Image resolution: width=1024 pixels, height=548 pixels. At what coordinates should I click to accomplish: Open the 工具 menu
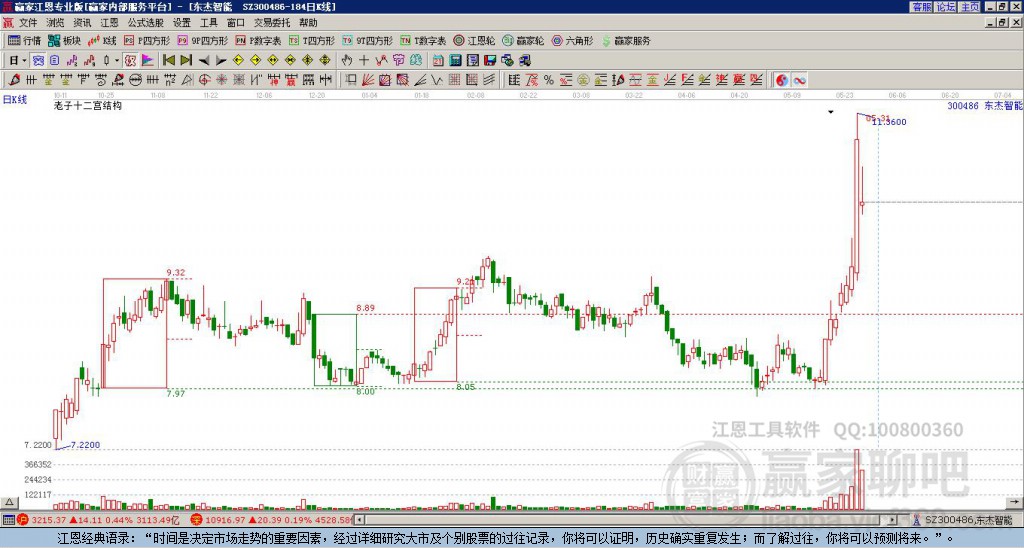(209, 23)
